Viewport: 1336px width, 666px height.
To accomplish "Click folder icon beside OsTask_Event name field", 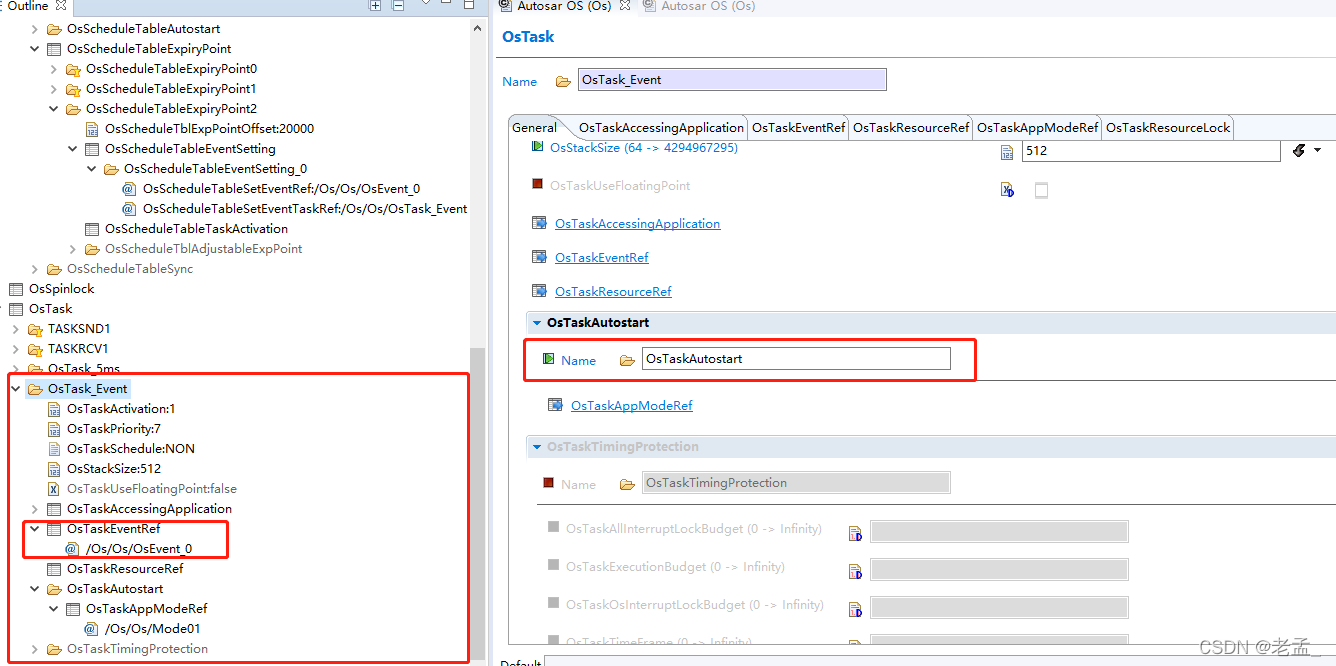I will (x=563, y=81).
